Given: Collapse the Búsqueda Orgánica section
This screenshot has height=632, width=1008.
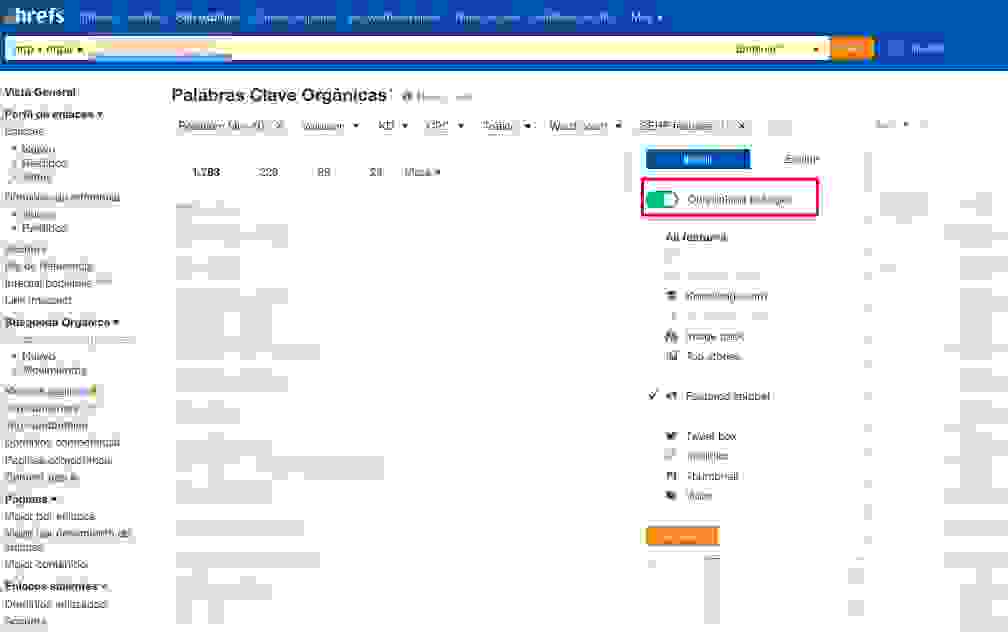Looking at the screenshot, I should pos(62,322).
